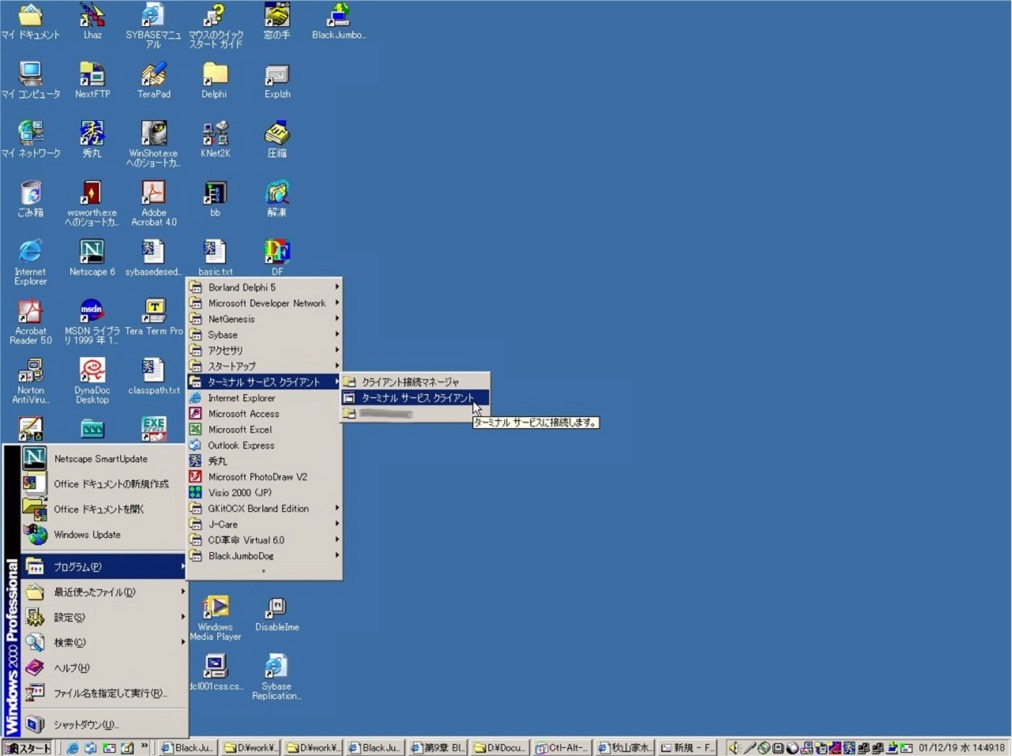
Task: Click the MSDN ライブラリ desktop icon
Action: (92, 322)
